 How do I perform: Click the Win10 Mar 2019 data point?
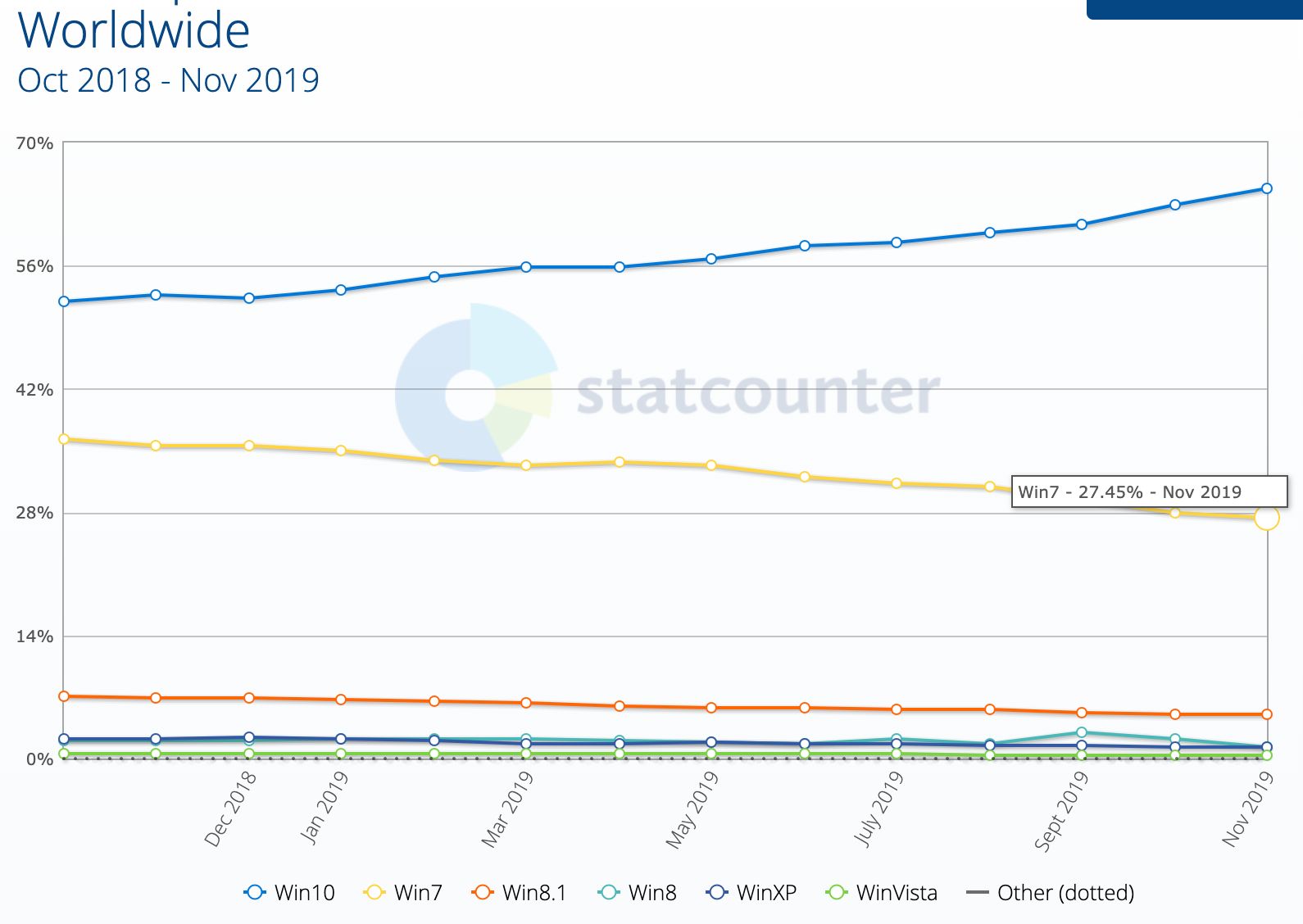tap(526, 267)
